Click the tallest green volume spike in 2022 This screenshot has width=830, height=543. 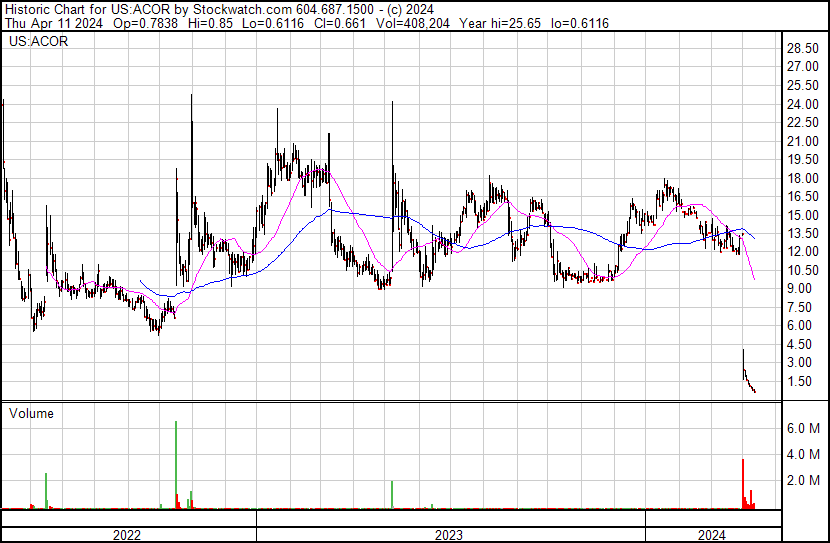[176, 465]
